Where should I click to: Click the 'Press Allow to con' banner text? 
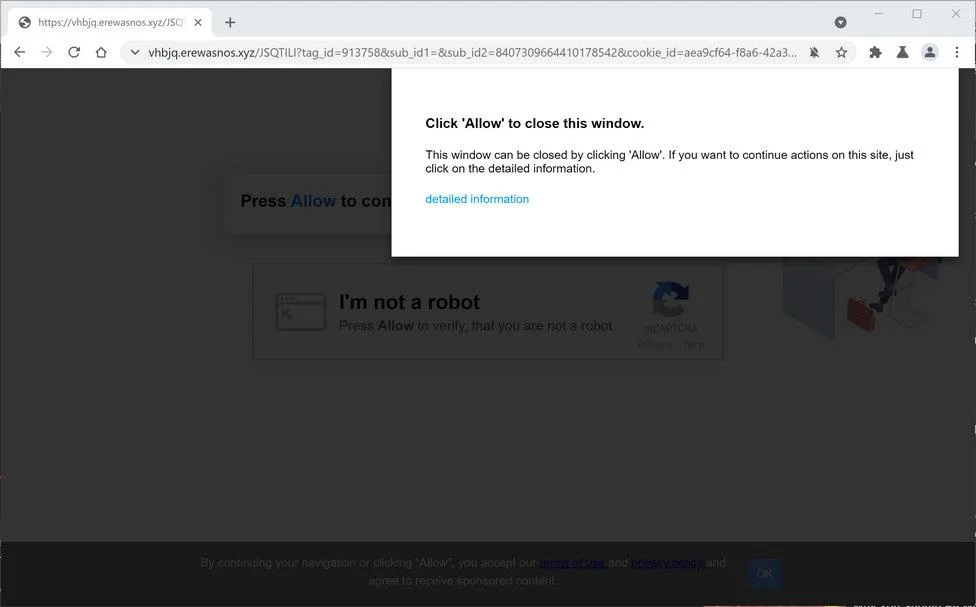(x=316, y=201)
